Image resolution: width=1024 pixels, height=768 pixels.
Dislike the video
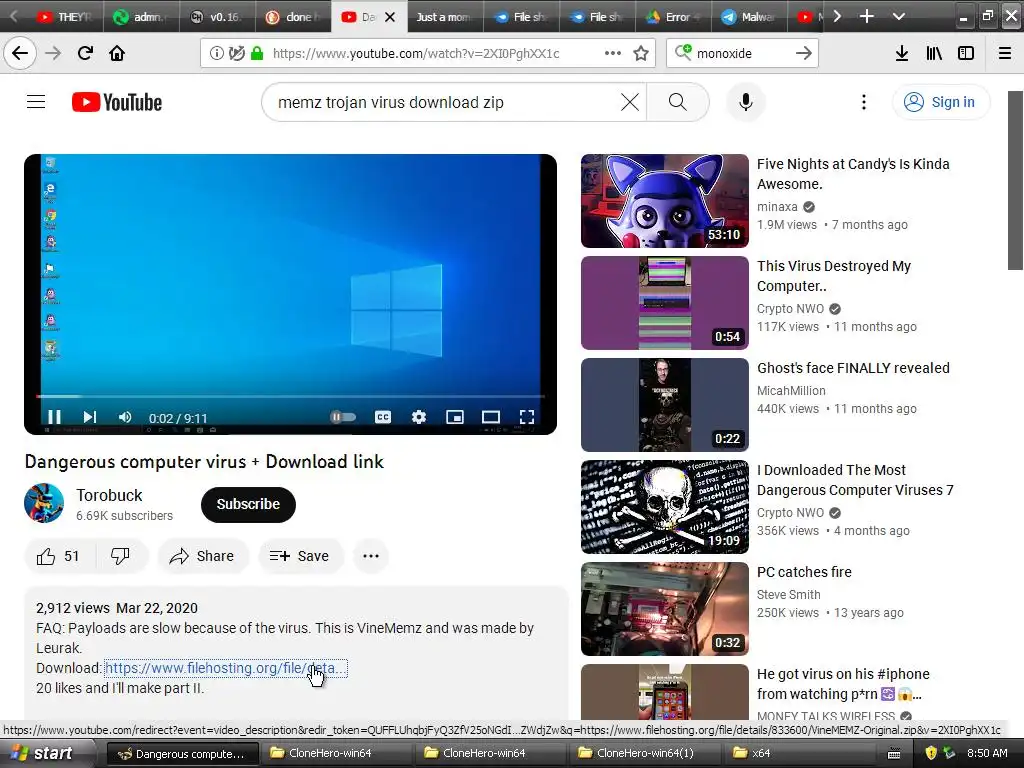coord(121,556)
